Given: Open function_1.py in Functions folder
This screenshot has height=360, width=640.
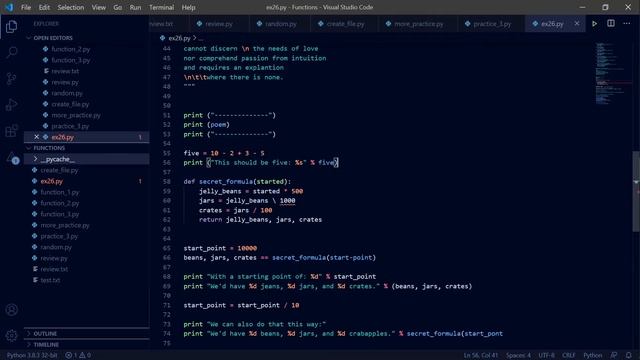Looking at the screenshot, I should 60,192.
